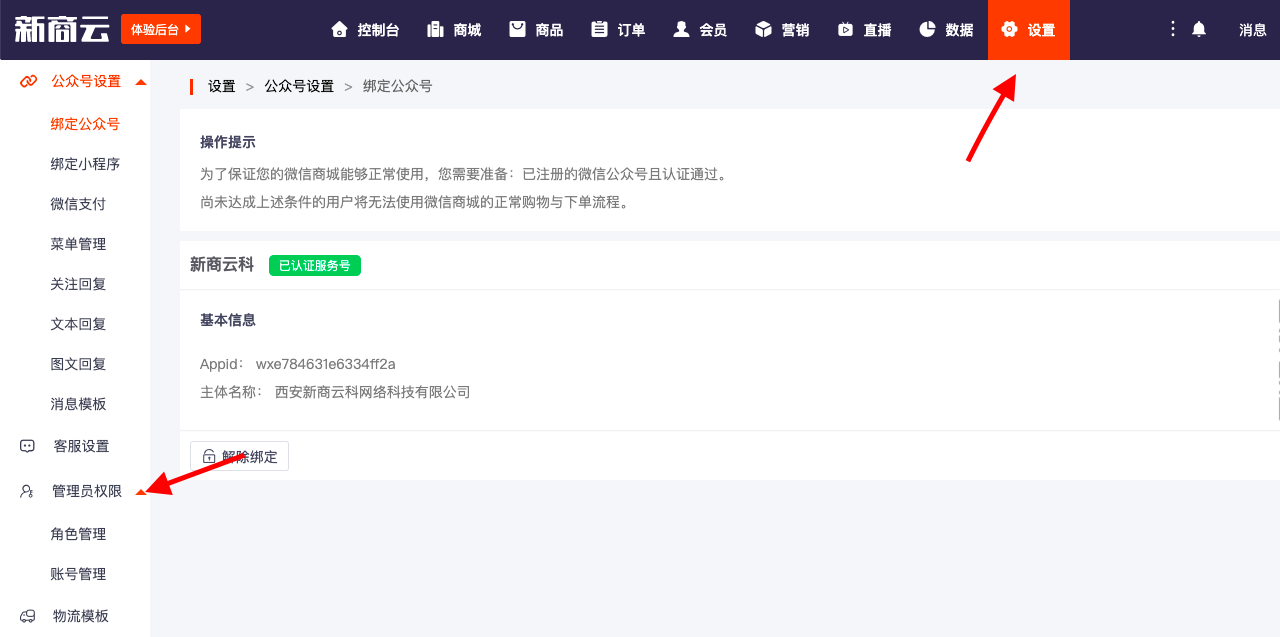Open 消息模板 in the sidebar
The image size is (1280, 637).
78,404
